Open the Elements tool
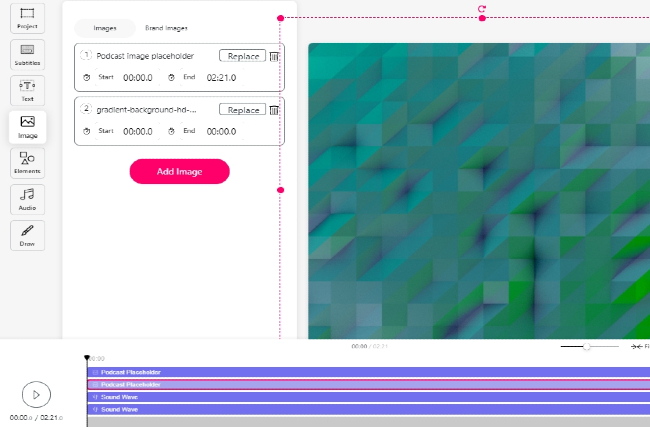Image resolution: width=650 pixels, height=430 pixels. pyautogui.click(x=27, y=163)
